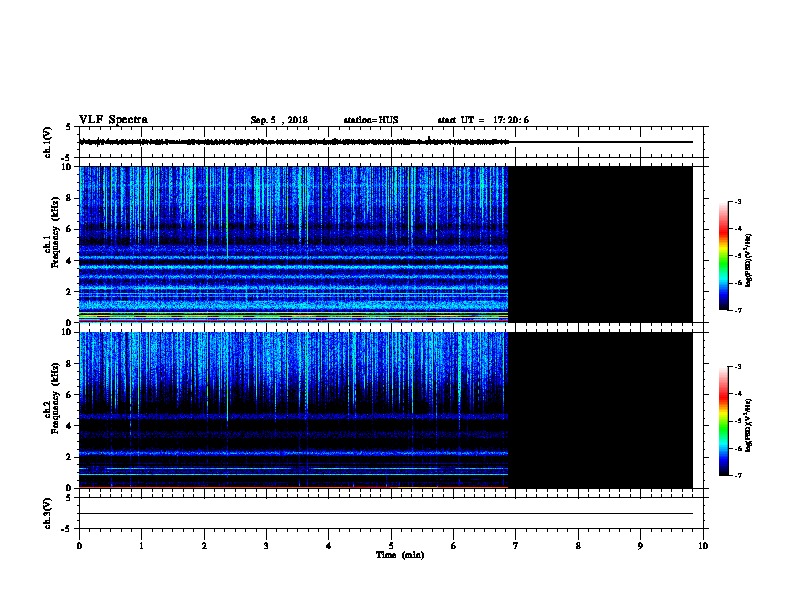This screenshot has width=792, height=612.
Task: Click the '-7' tick on the lower colorbar
Action: pos(738,476)
